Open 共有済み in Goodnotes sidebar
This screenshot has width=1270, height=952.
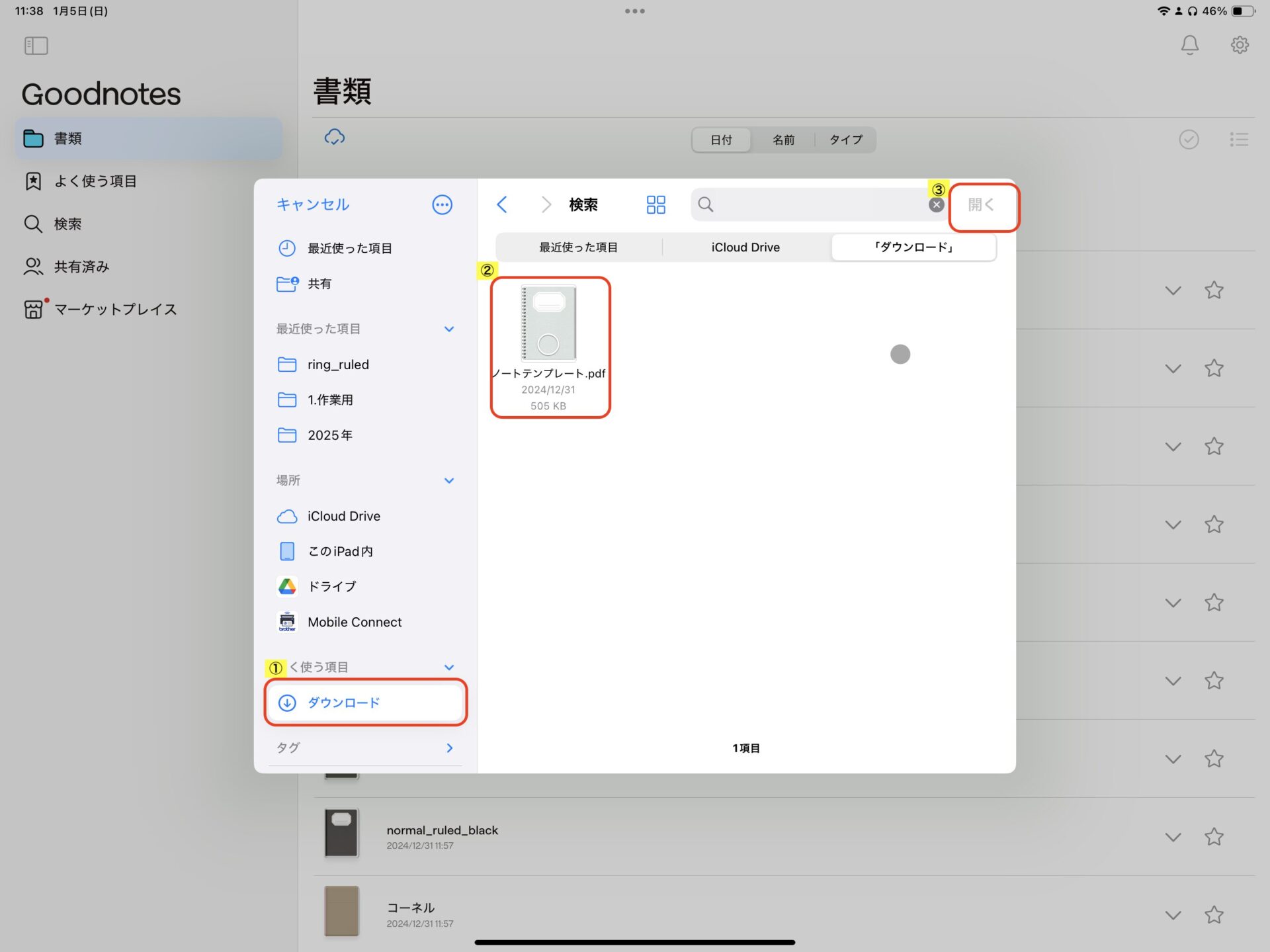click(148, 267)
